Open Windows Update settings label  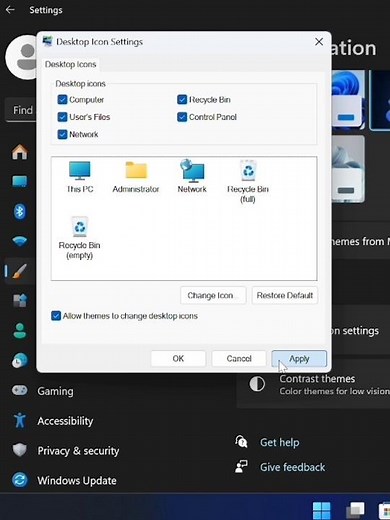coord(77,480)
